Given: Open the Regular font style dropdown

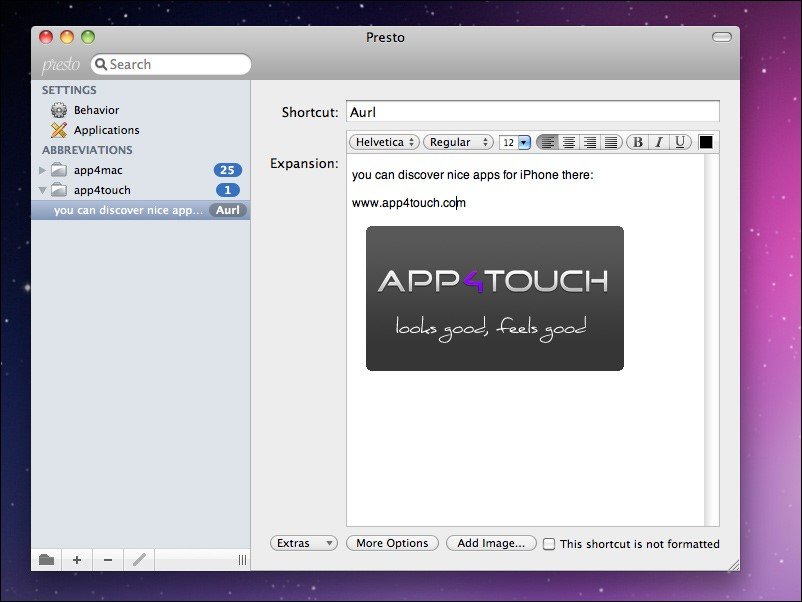Looking at the screenshot, I should click(x=458, y=142).
